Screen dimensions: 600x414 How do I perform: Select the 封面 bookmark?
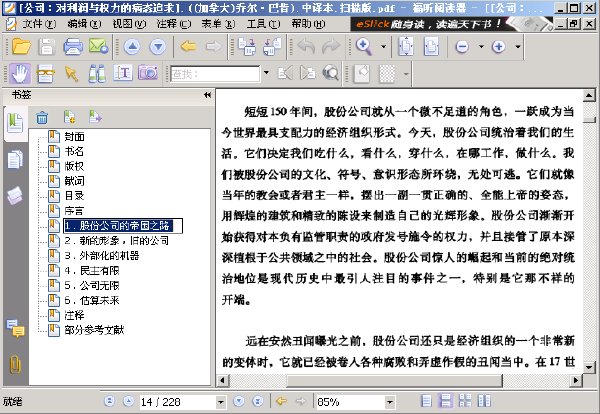74,137
